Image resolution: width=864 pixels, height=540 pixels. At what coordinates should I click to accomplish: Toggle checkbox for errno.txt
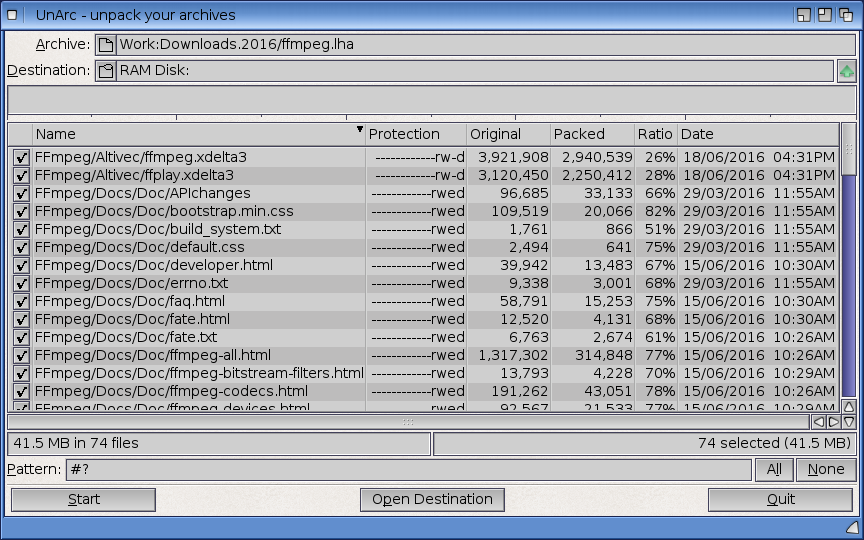click(x=21, y=283)
